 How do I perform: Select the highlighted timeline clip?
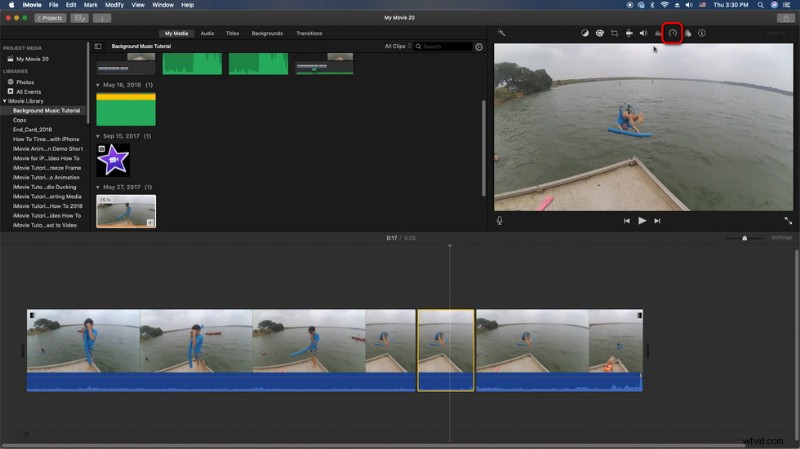point(446,351)
